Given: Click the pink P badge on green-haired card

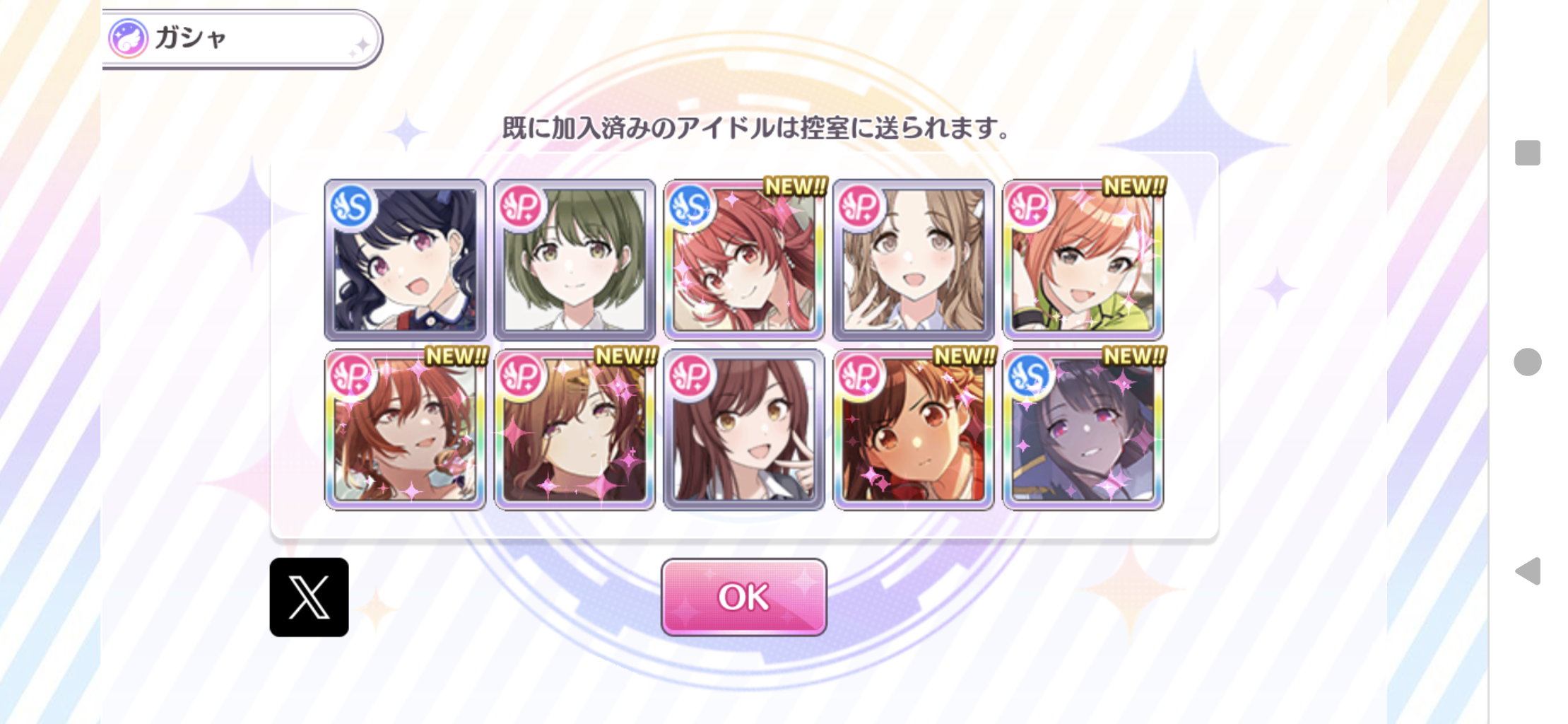Looking at the screenshot, I should [x=521, y=206].
